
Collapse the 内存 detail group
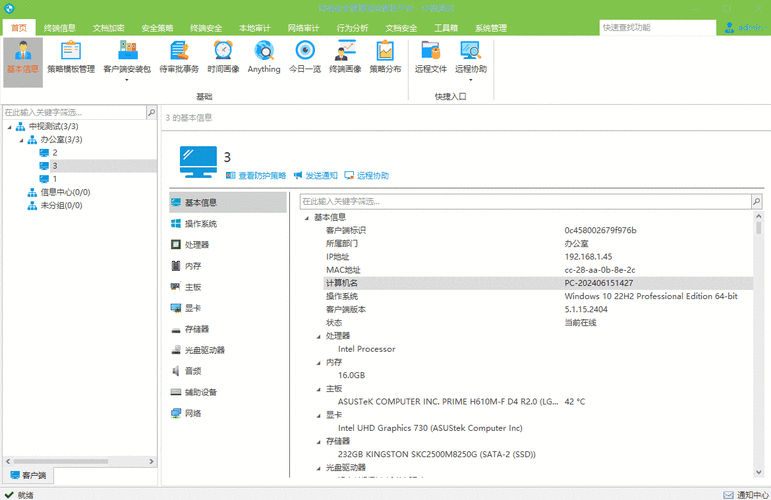pyautogui.click(x=319, y=363)
